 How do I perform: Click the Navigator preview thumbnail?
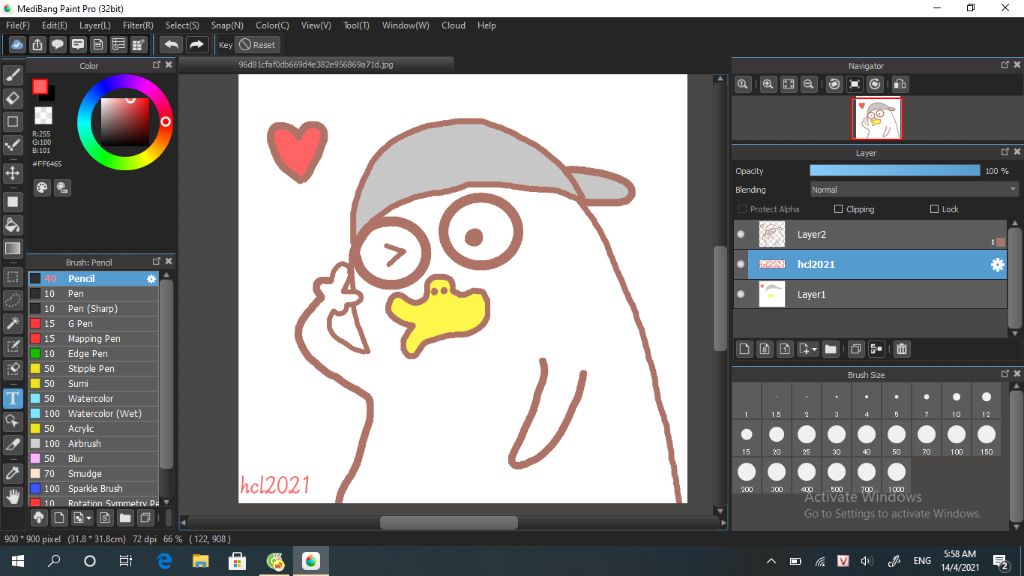(876, 118)
